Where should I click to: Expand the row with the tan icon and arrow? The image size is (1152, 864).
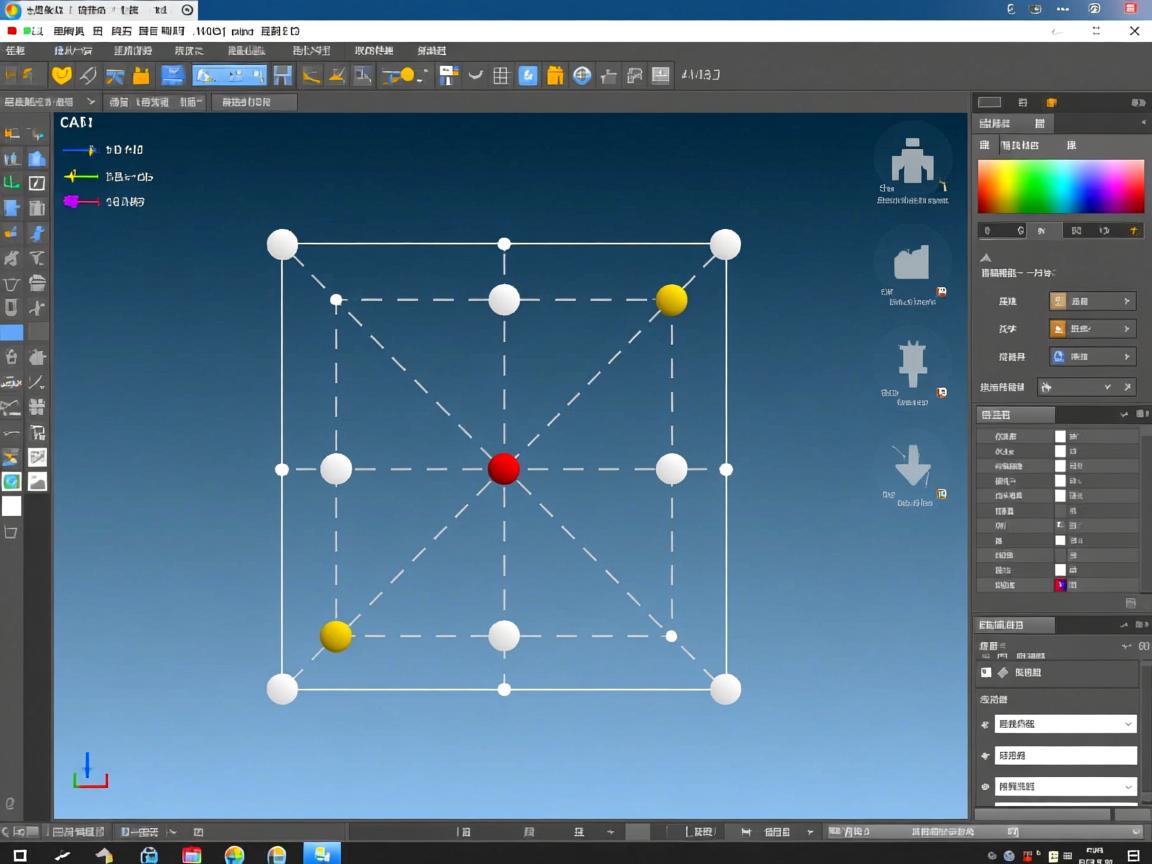coord(1092,301)
